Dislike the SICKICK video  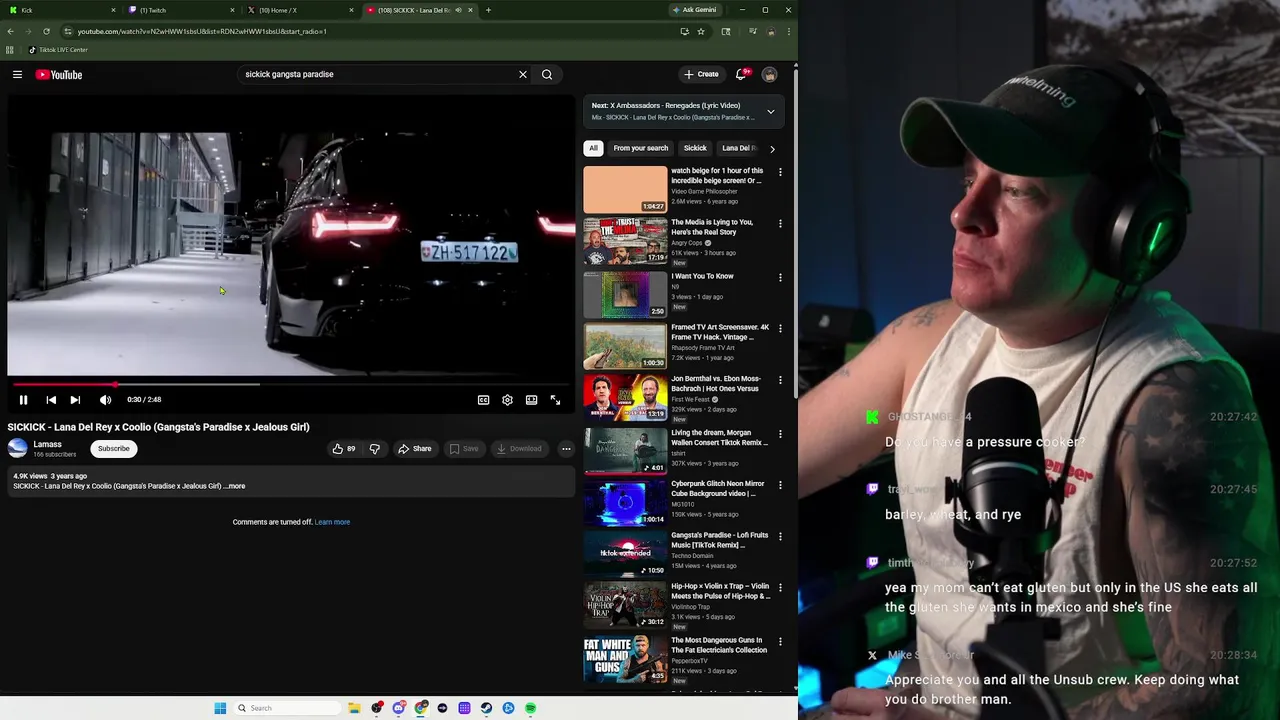point(375,449)
